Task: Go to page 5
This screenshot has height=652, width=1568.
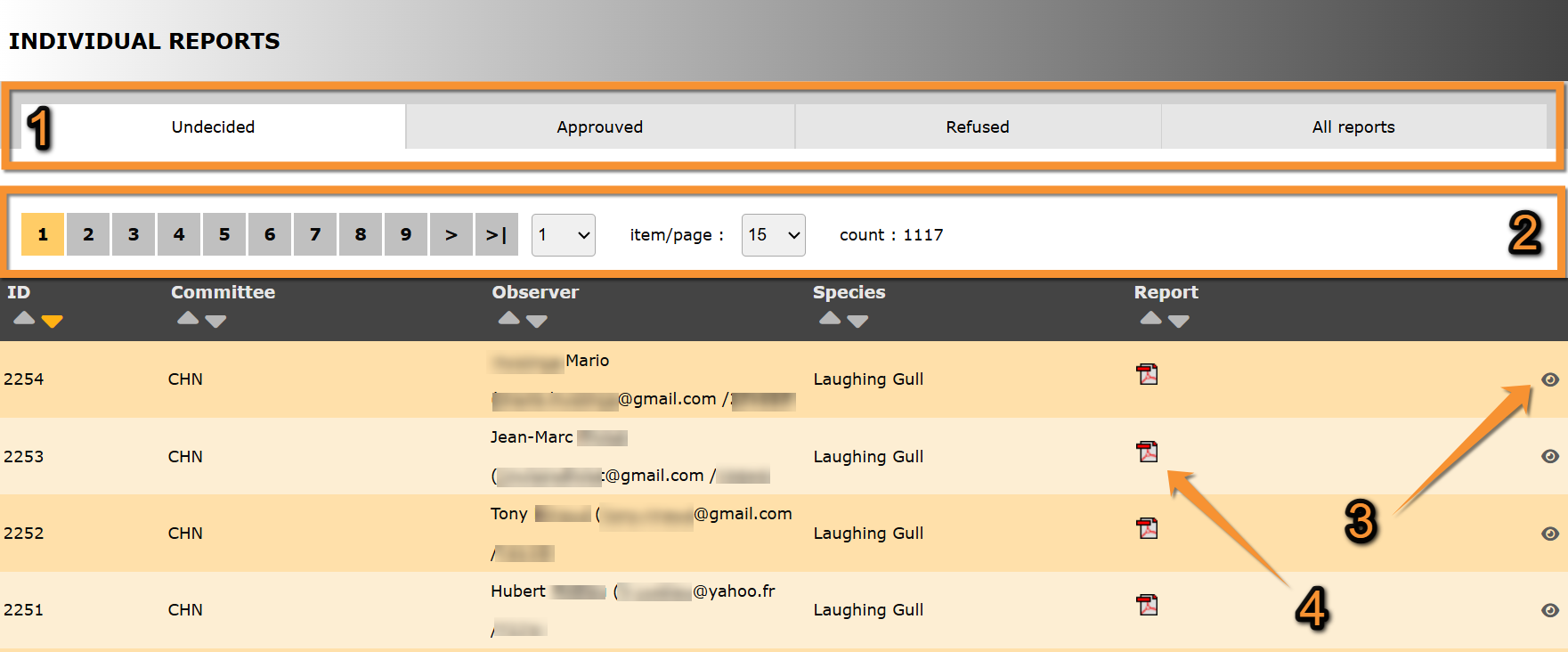Action: (224, 235)
